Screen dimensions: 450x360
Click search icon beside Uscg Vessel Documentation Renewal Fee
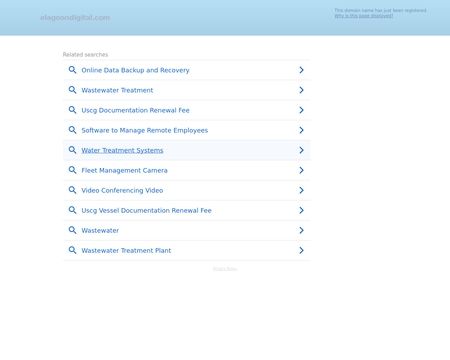pos(72,210)
